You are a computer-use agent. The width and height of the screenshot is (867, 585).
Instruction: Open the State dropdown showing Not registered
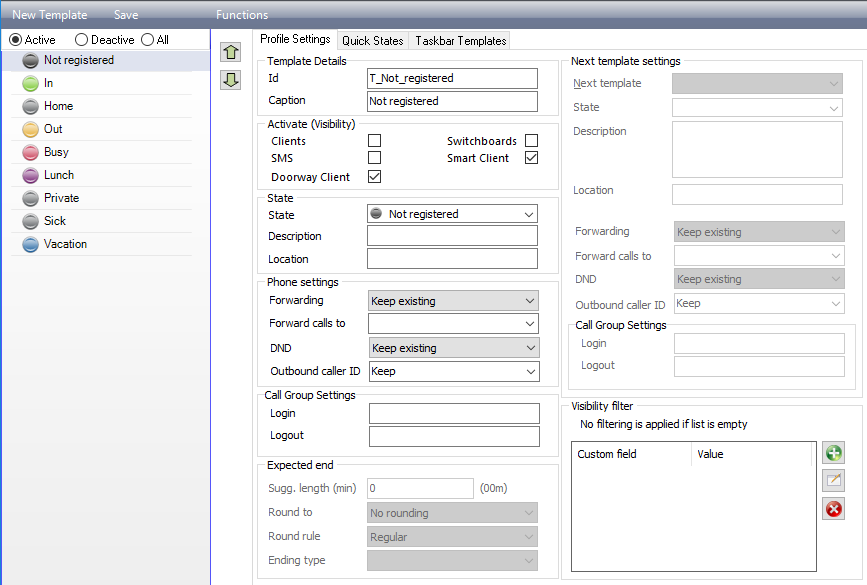tap(452, 214)
